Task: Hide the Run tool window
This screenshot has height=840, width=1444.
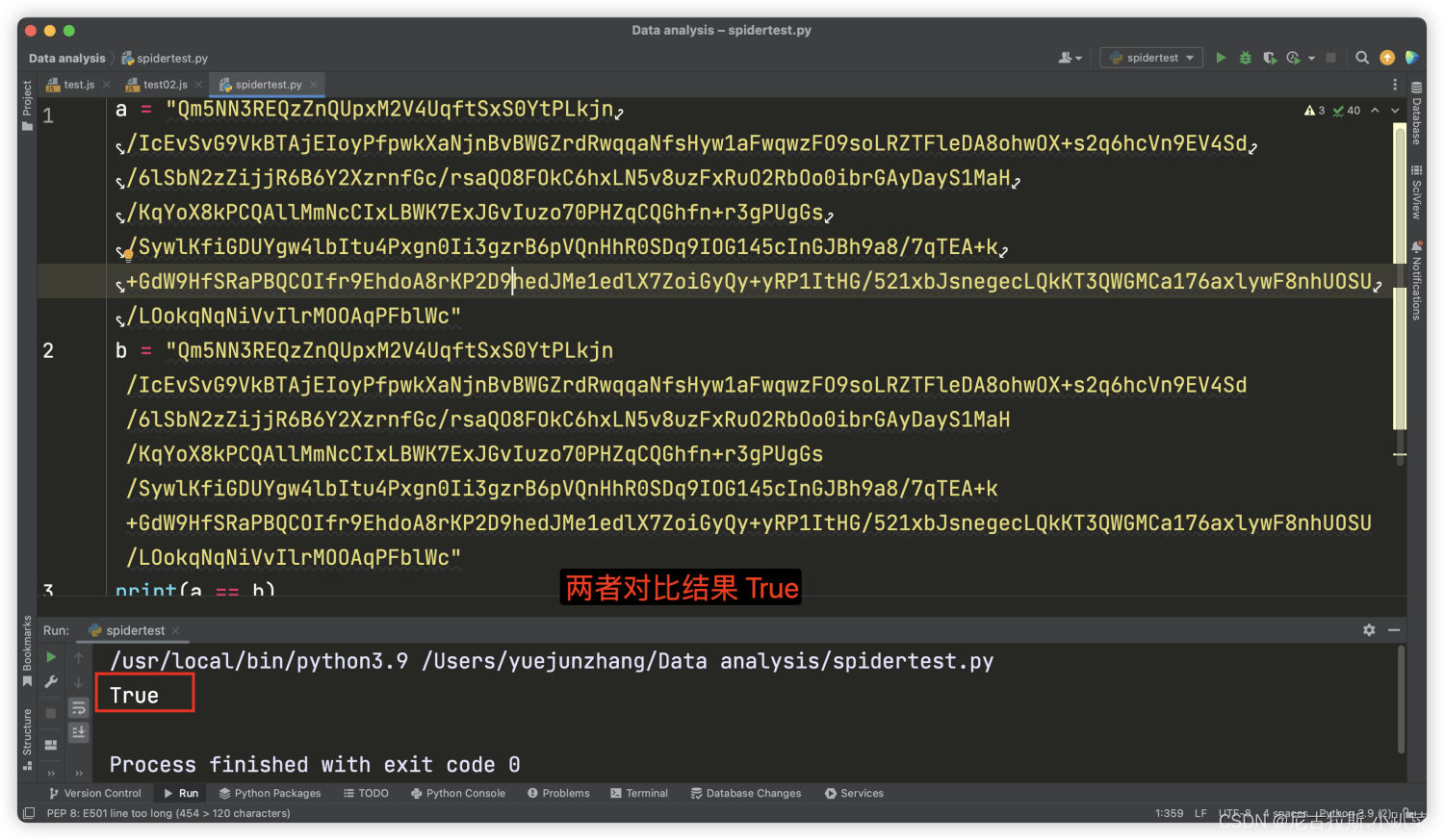Action: (1394, 630)
